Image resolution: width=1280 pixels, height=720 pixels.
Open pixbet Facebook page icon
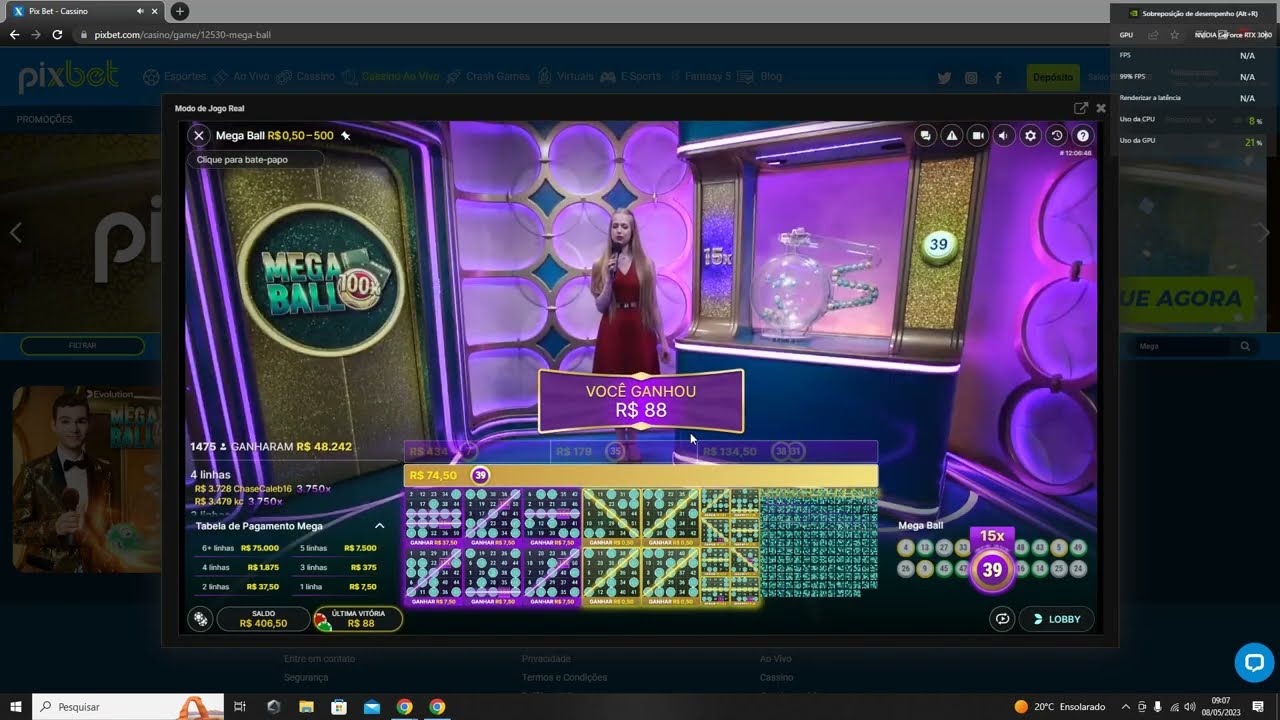998,77
